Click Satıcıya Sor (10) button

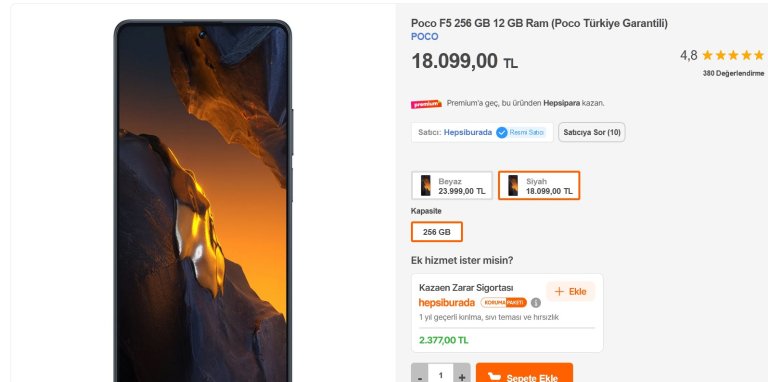coord(592,132)
